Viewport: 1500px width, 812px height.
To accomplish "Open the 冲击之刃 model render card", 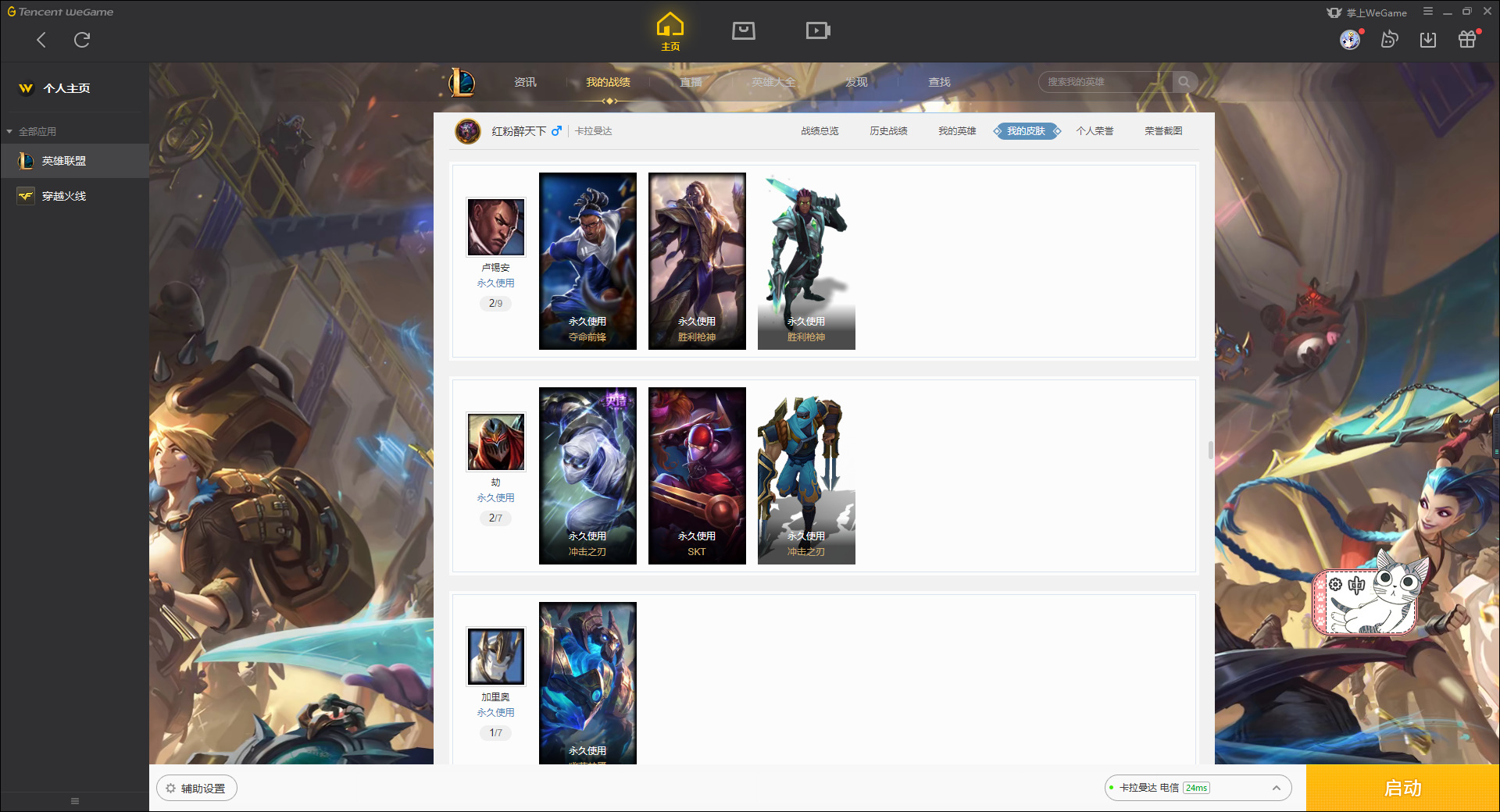I will [x=806, y=475].
